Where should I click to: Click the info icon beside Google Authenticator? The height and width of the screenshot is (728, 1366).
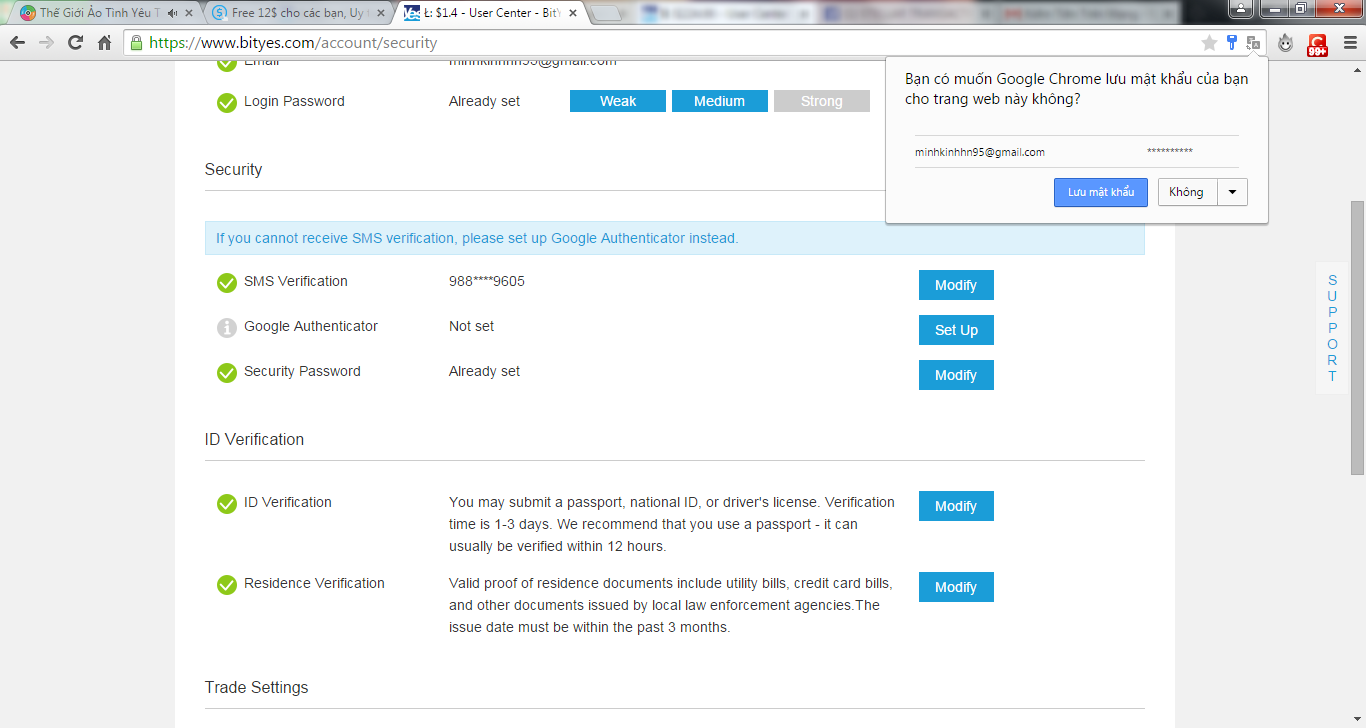(x=227, y=327)
